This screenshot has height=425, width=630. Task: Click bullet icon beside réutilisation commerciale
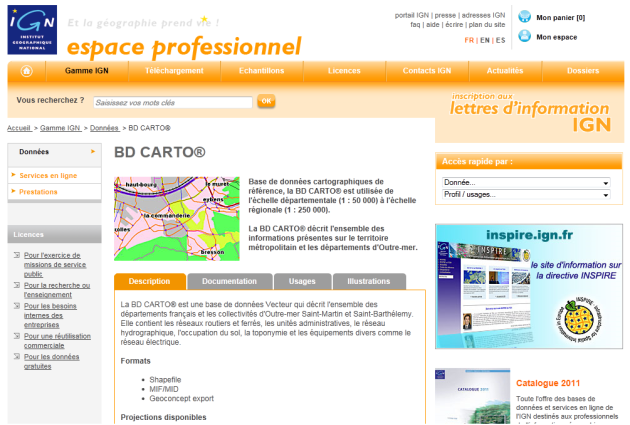(x=17, y=336)
